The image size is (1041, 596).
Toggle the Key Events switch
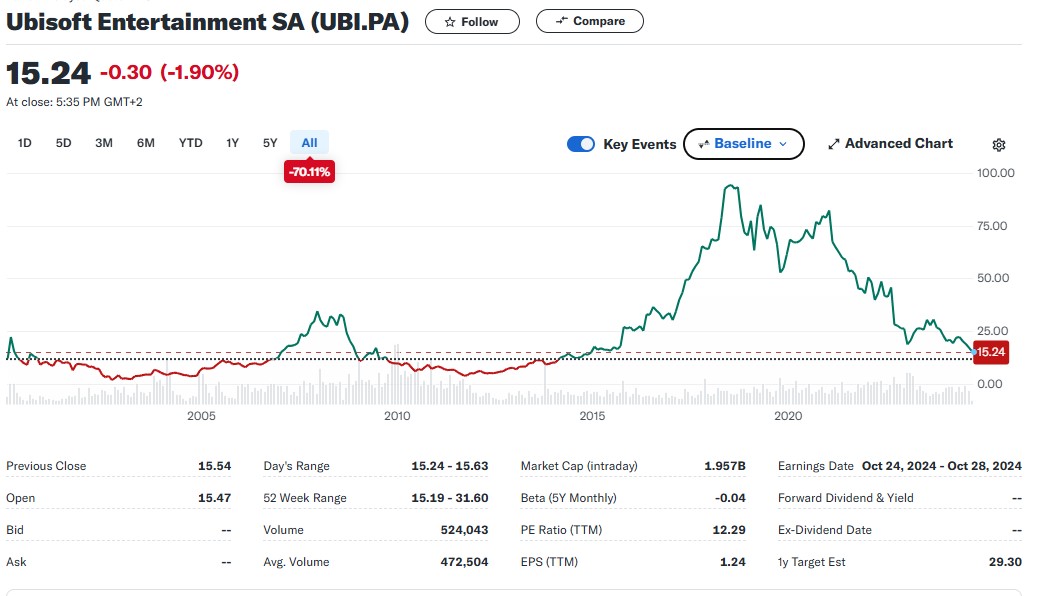click(581, 144)
